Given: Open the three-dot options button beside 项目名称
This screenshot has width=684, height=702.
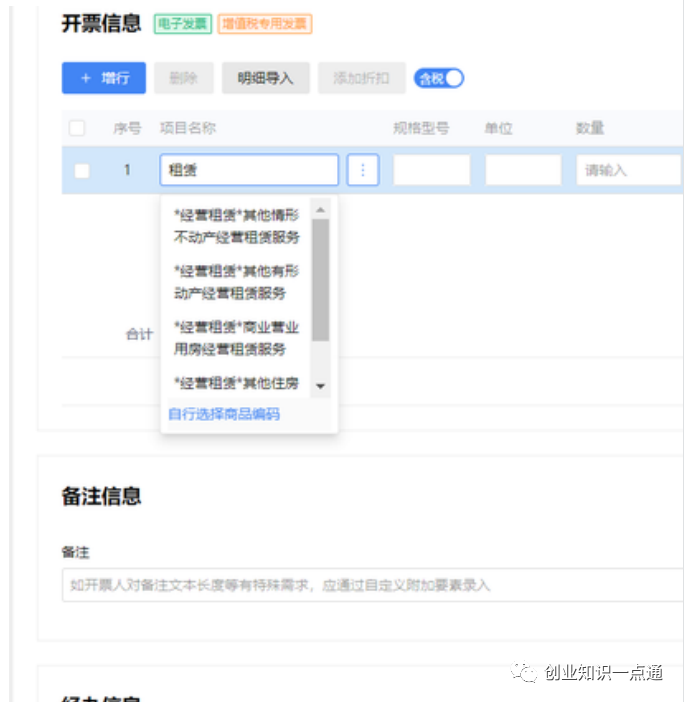Looking at the screenshot, I should pyautogui.click(x=363, y=170).
